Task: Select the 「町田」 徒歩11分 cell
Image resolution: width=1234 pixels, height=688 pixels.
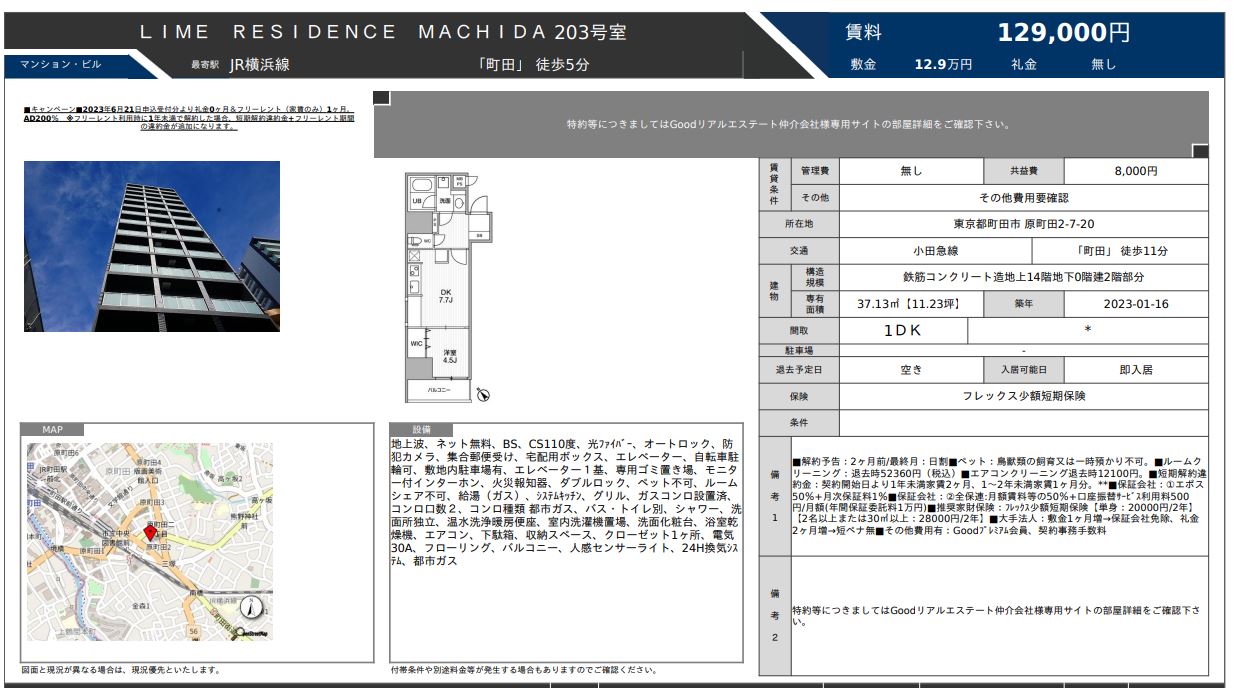Action: click(x=1120, y=251)
